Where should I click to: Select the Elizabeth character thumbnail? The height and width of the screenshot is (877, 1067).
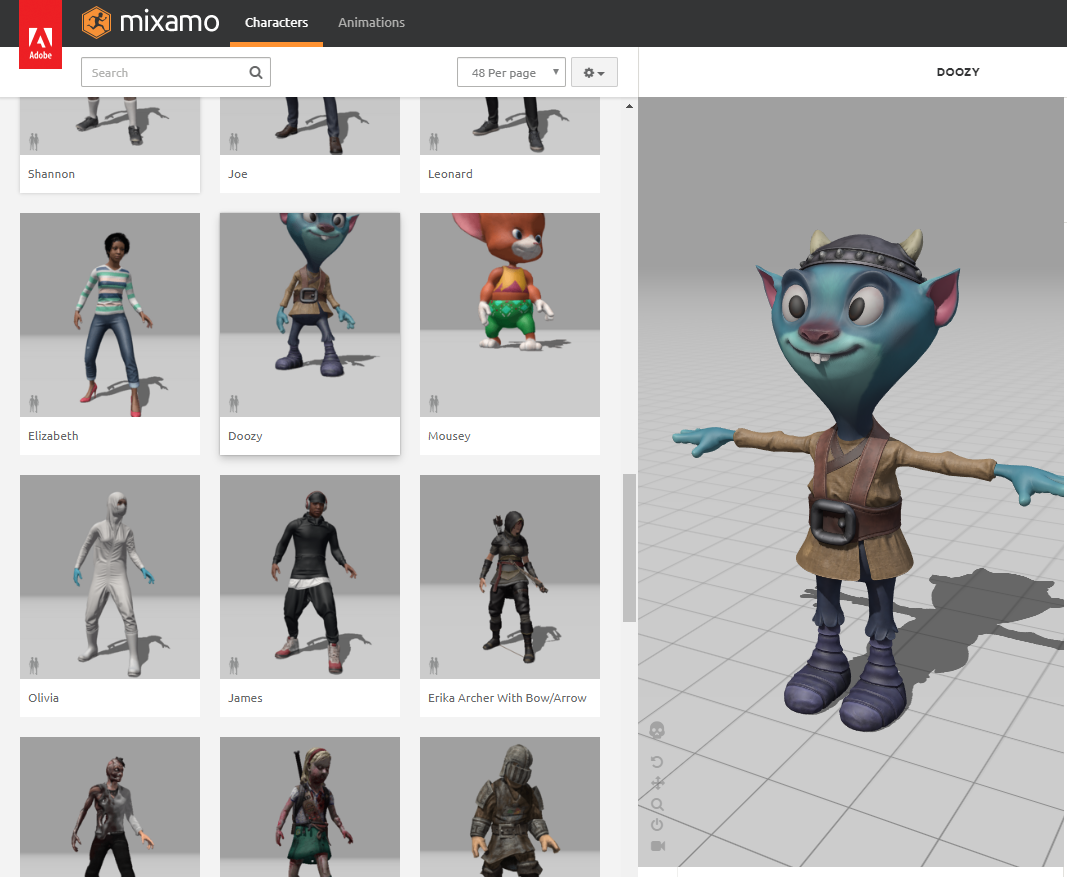click(x=110, y=315)
